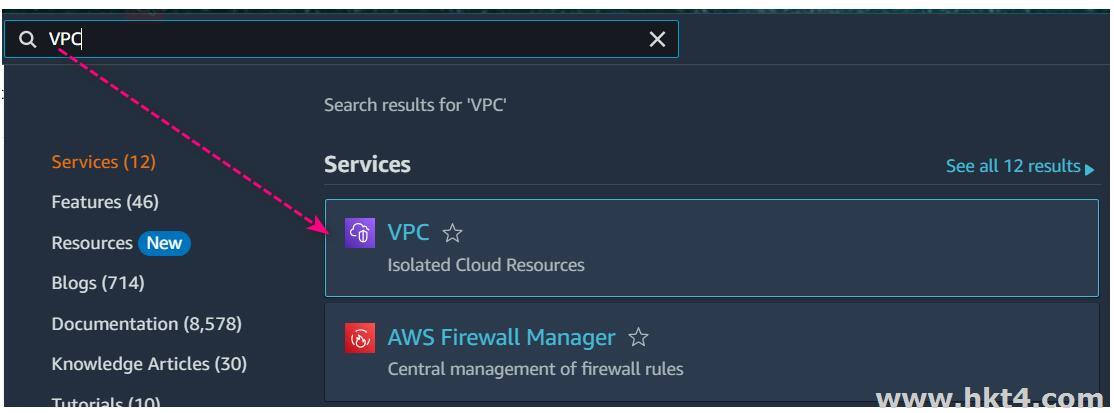The width and height of the screenshot is (1114, 413).
Task: Click the search magnifier icon
Action: (27, 39)
